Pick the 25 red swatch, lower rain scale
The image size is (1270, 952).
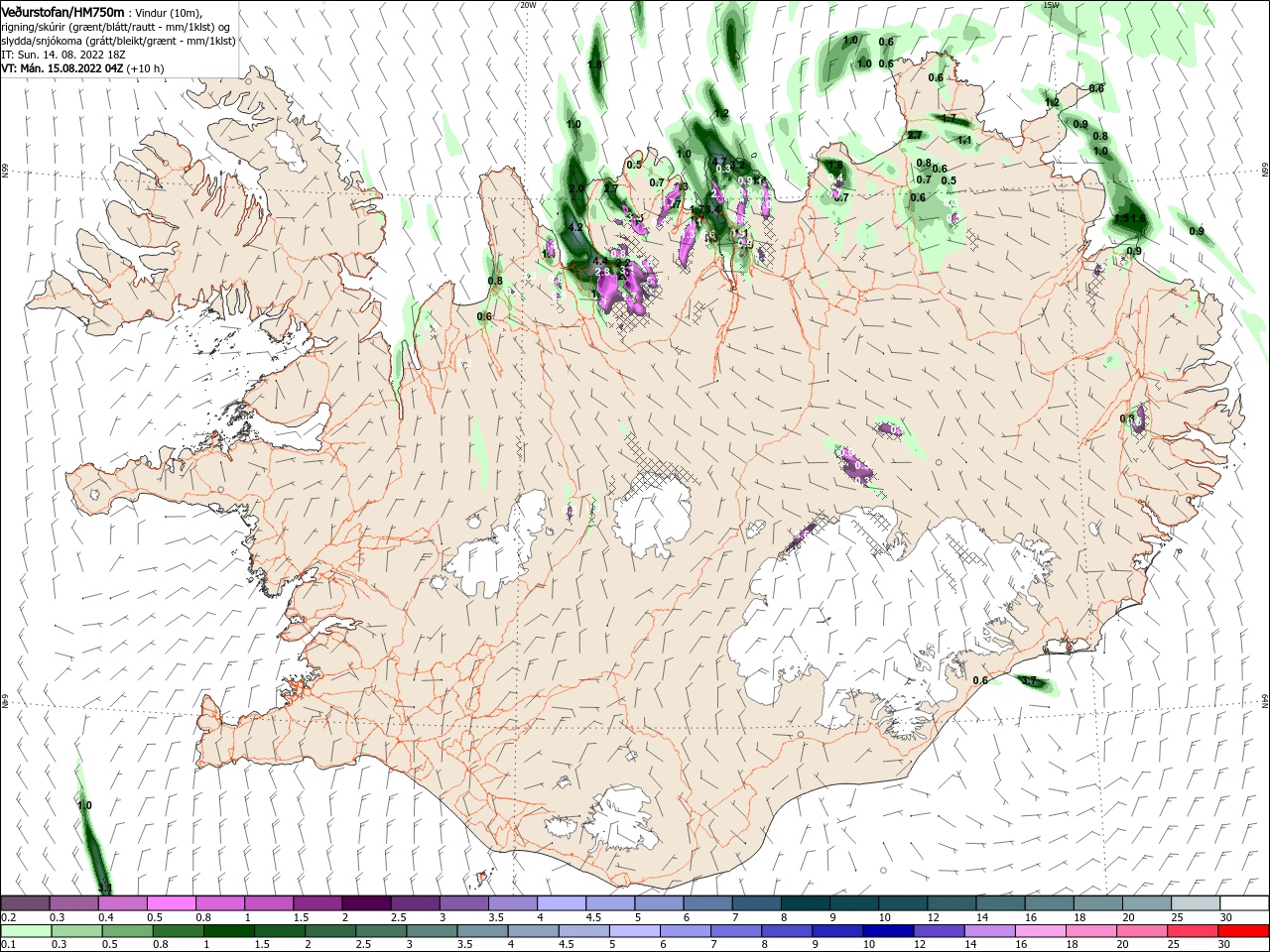coord(1194,931)
